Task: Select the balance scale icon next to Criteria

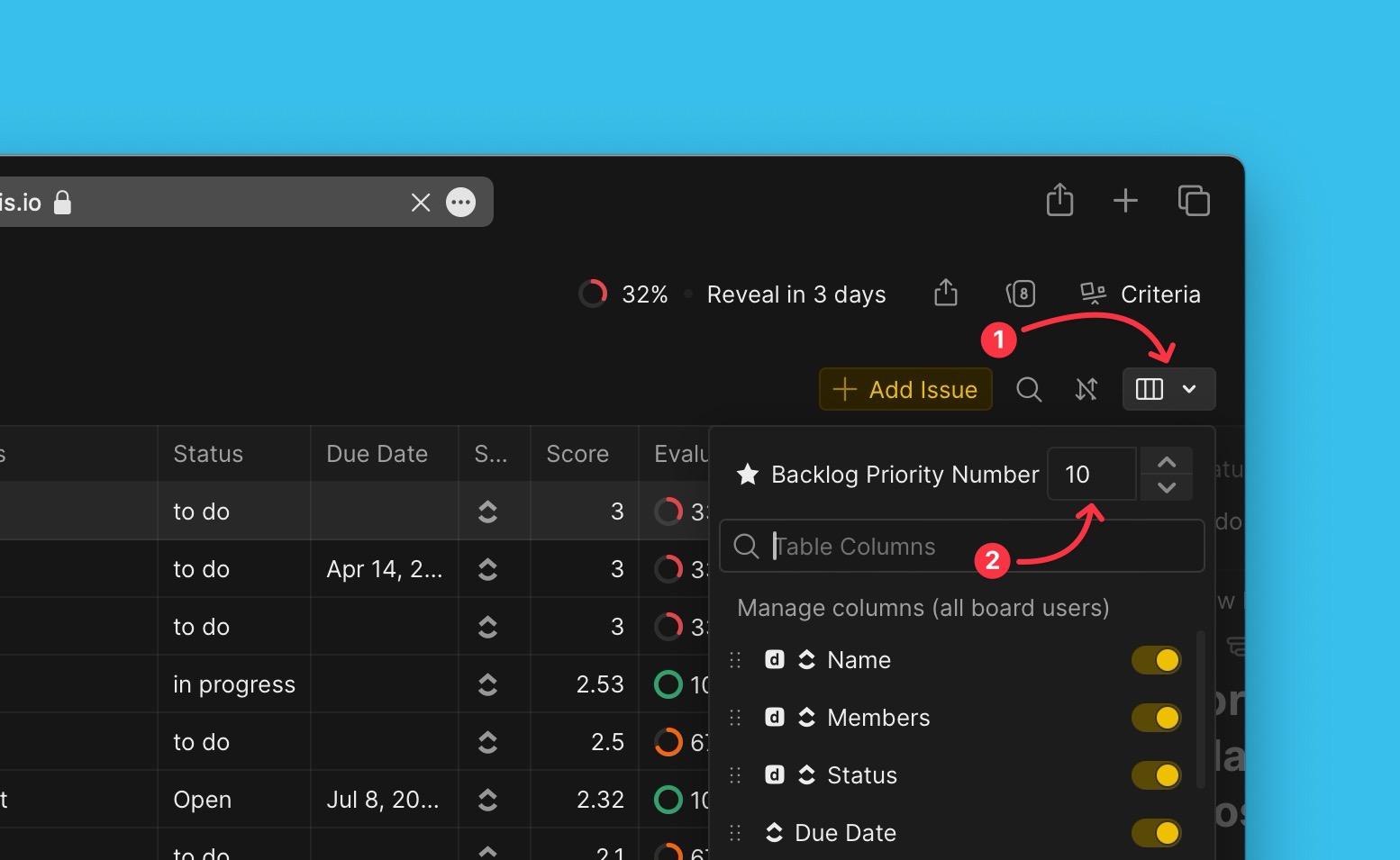Action: tap(1092, 293)
